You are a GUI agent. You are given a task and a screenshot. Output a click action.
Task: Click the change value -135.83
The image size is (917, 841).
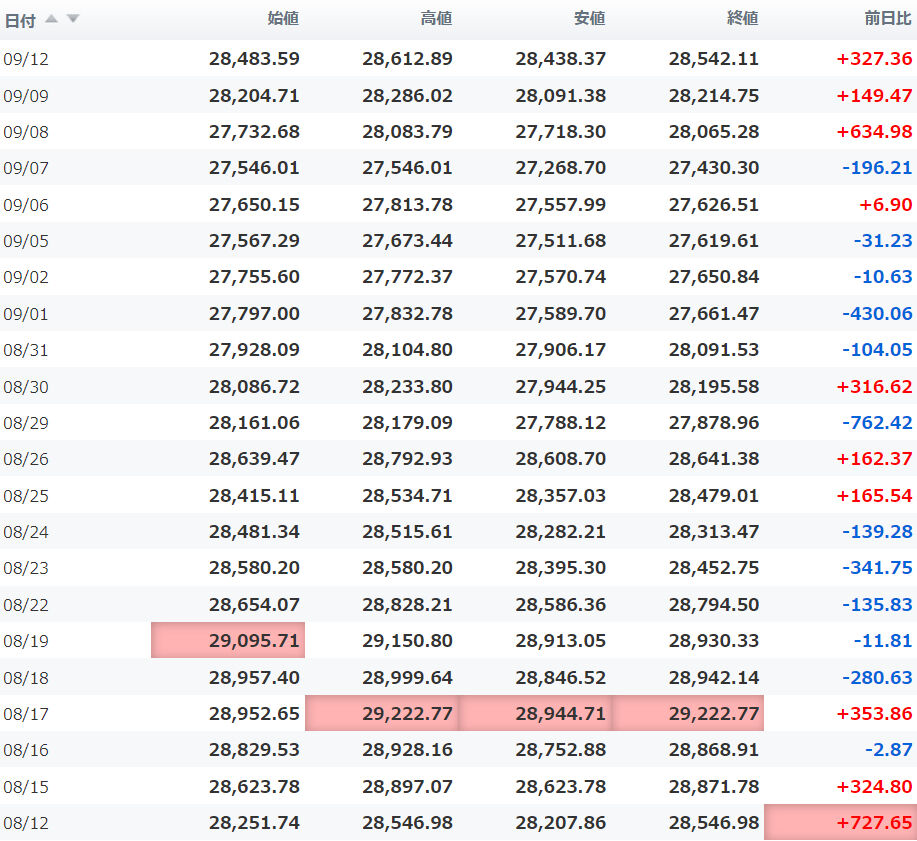click(x=877, y=604)
